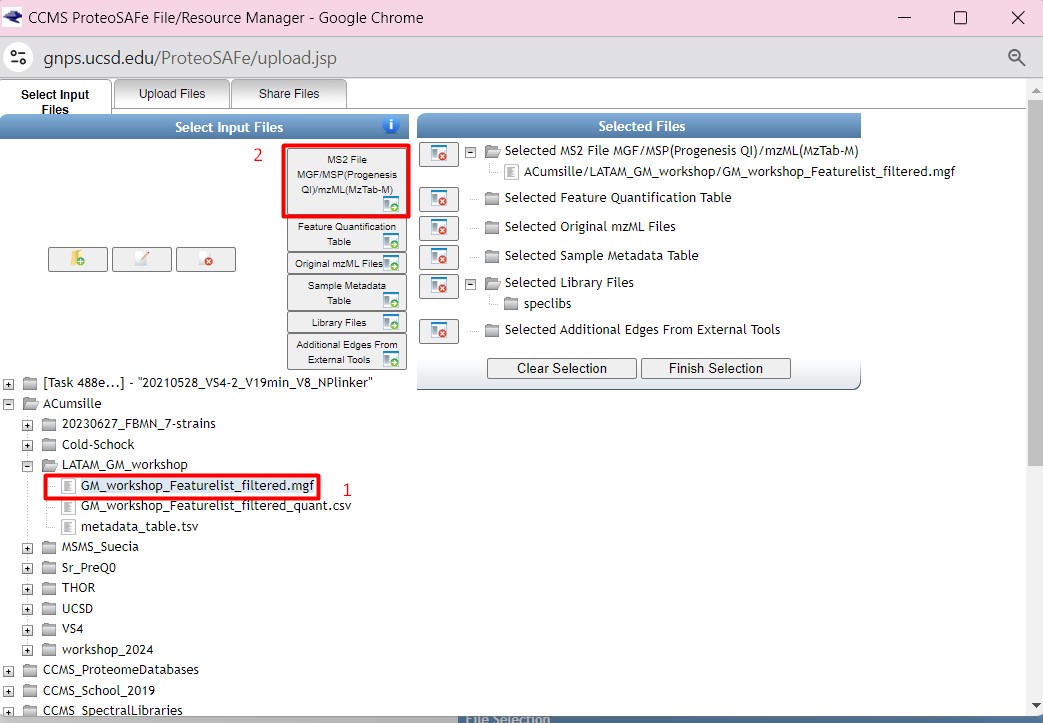Open the browser zoom magnifier icon
Viewport: 1043px width, 723px height.
coord(1017,58)
